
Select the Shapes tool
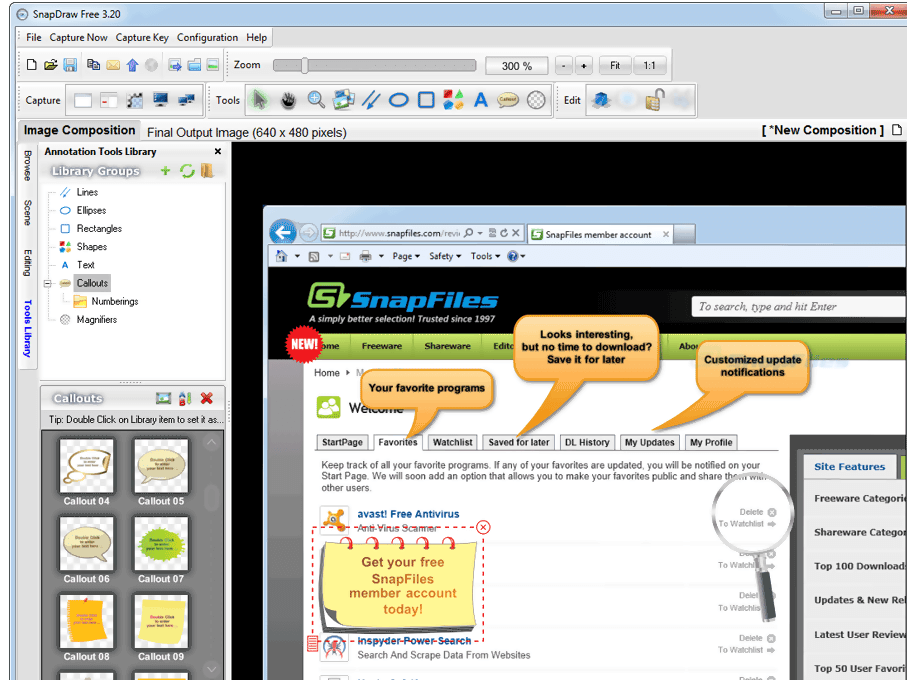click(x=454, y=99)
